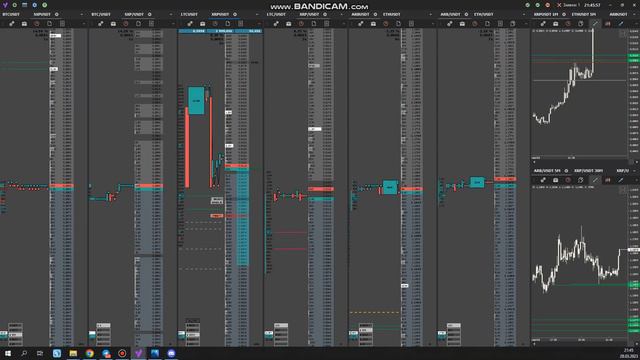Click the refresh-style icon in XRPUSDT chart toolbar
This screenshot has width=640, height=360.
pyautogui.click(x=580, y=24)
